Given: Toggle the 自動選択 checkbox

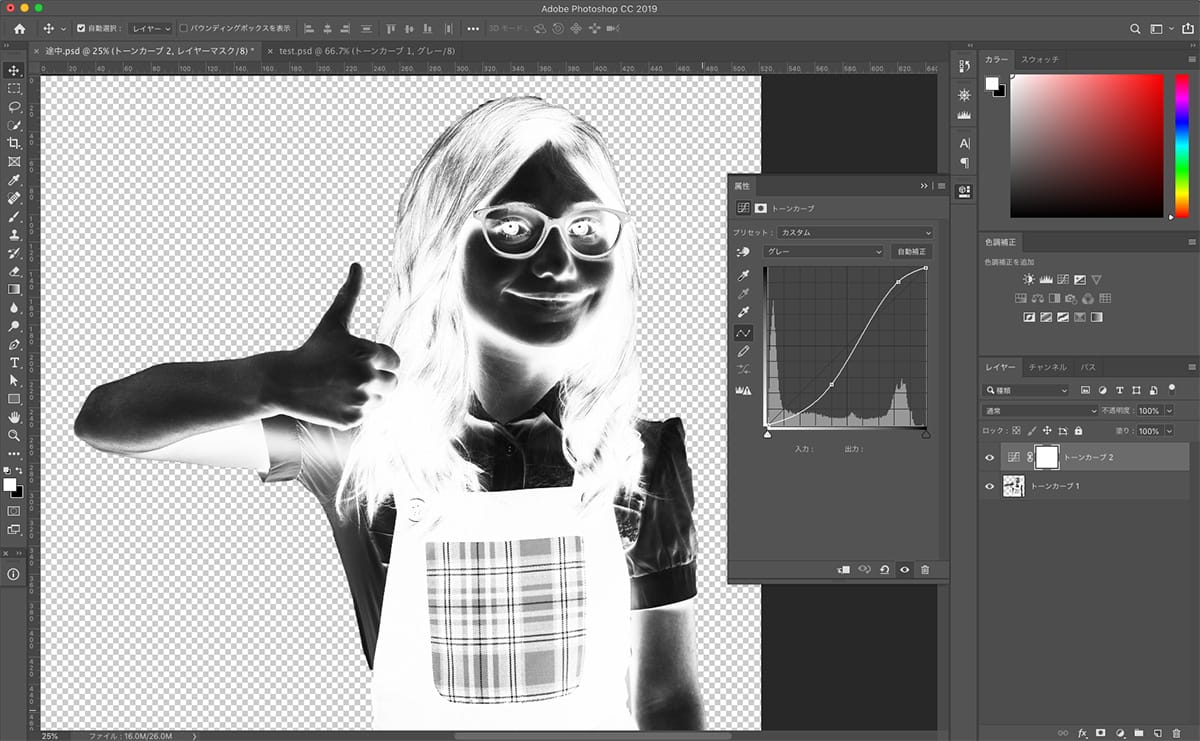Looking at the screenshot, I should click(x=81, y=28).
